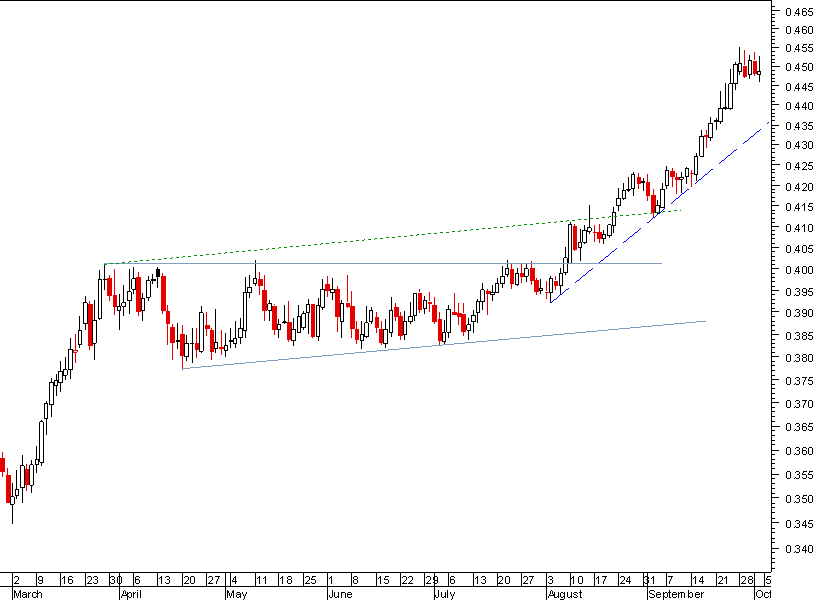Select the 0.430 price axis label
This screenshot has height=600, width=817.
coord(799,145)
